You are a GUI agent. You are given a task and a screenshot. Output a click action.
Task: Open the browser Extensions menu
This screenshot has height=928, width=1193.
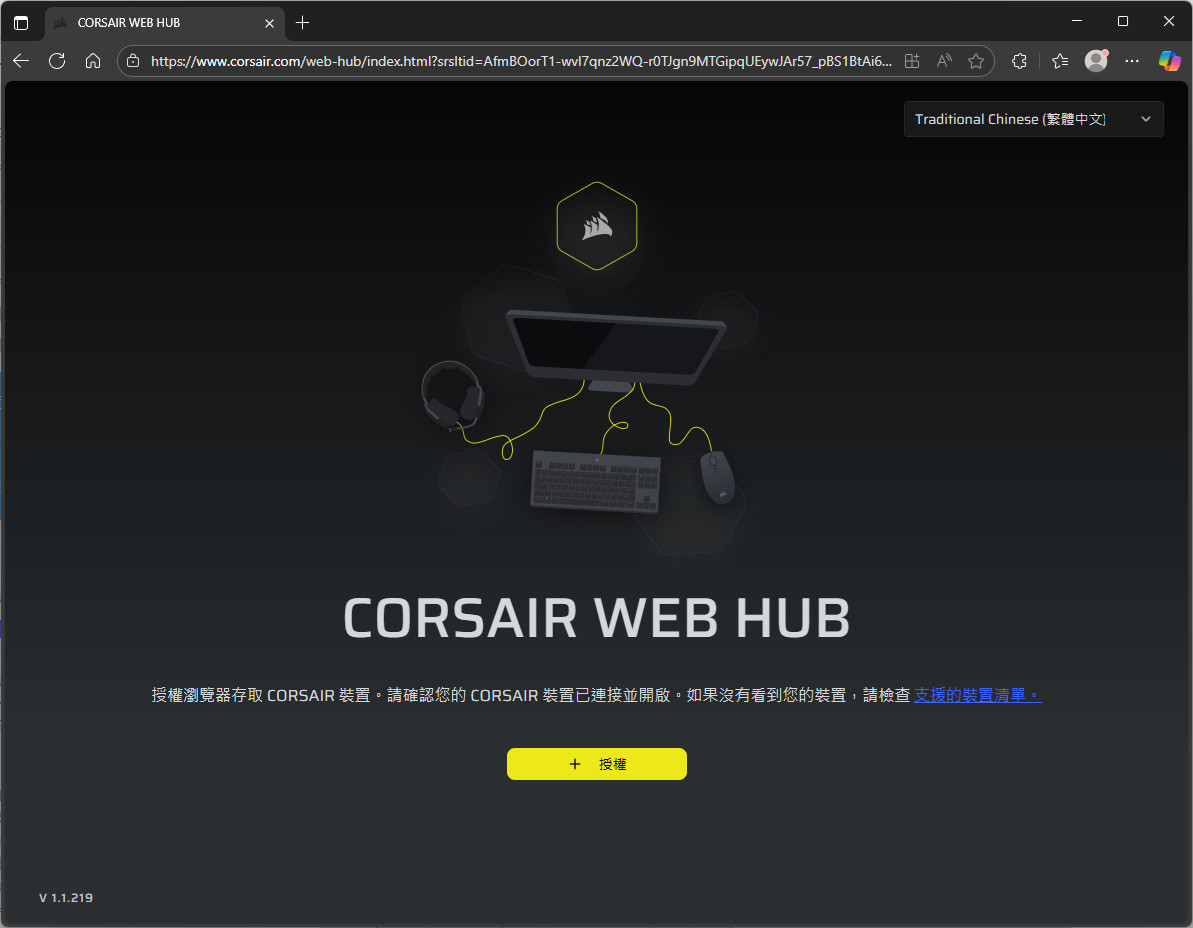click(x=1020, y=61)
